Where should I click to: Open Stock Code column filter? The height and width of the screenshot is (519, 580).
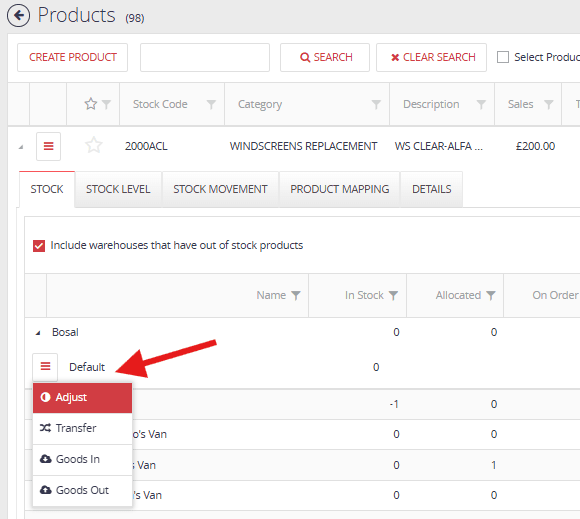[x=211, y=105]
